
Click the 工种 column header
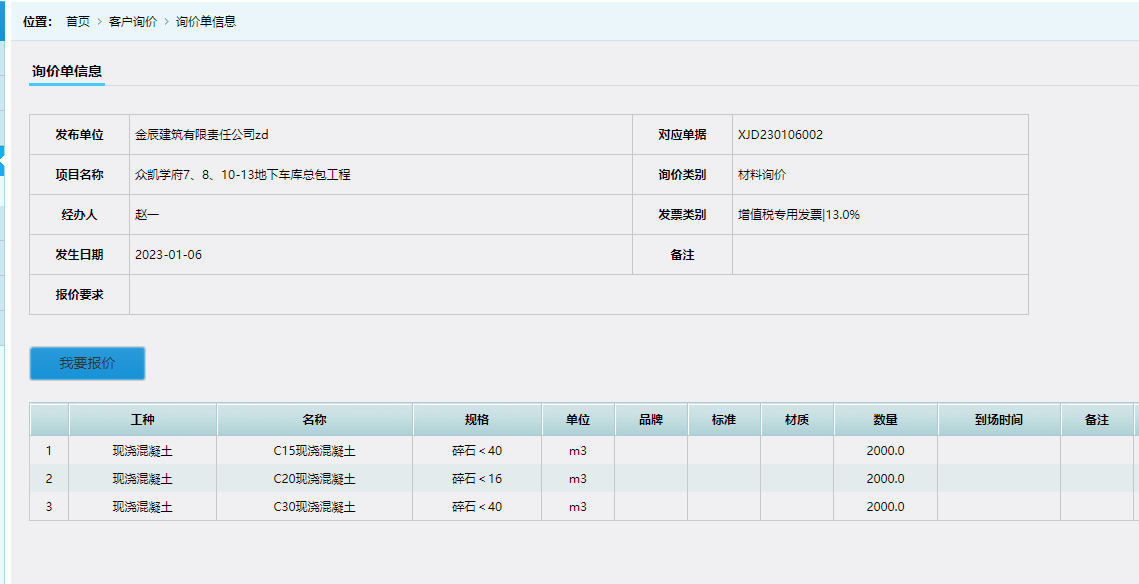[143, 420]
